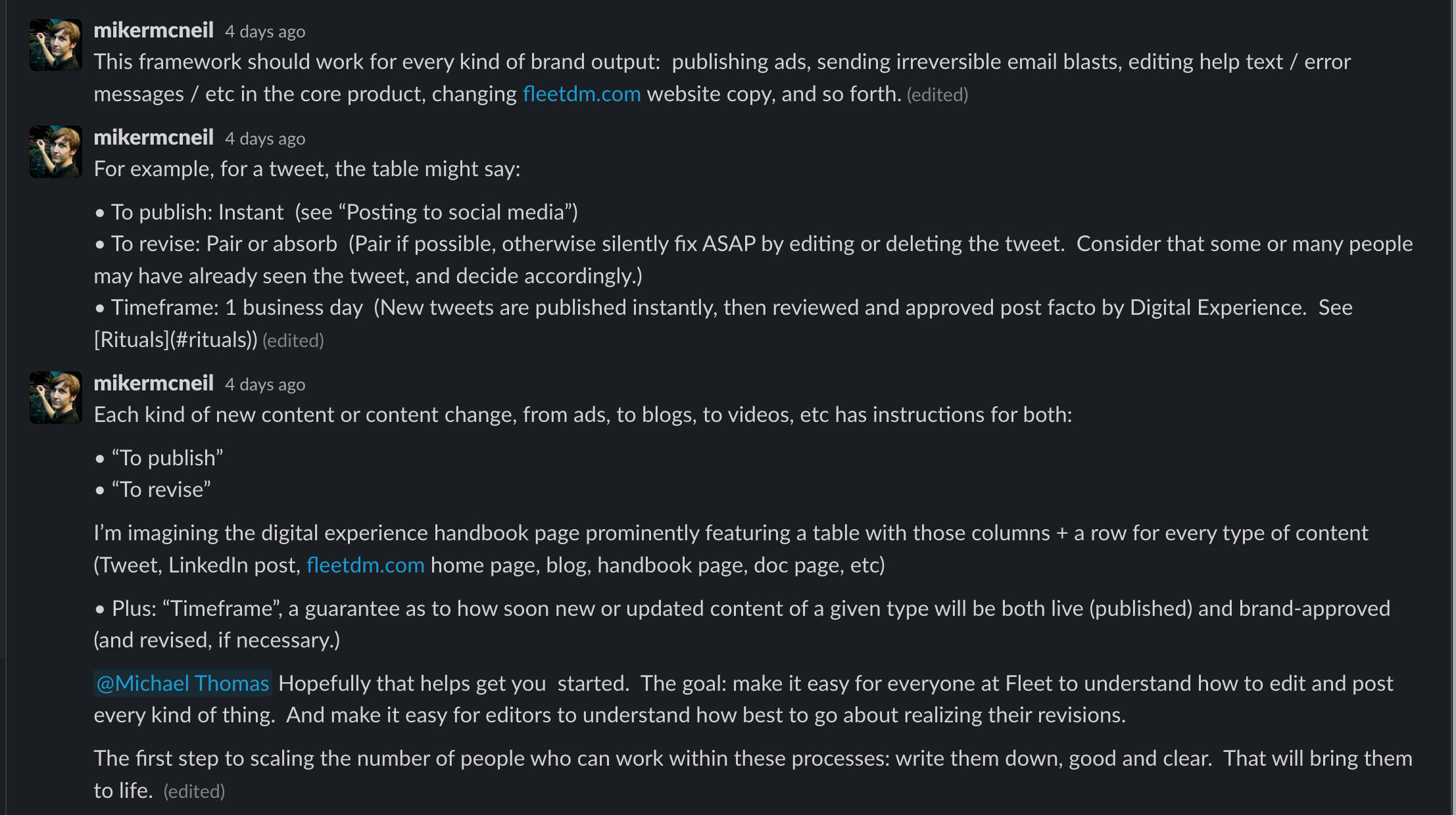The image size is (1456, 815).
Task: Open the fleetdm.com link before 'website copy'
Action: (x=581, y=94)
